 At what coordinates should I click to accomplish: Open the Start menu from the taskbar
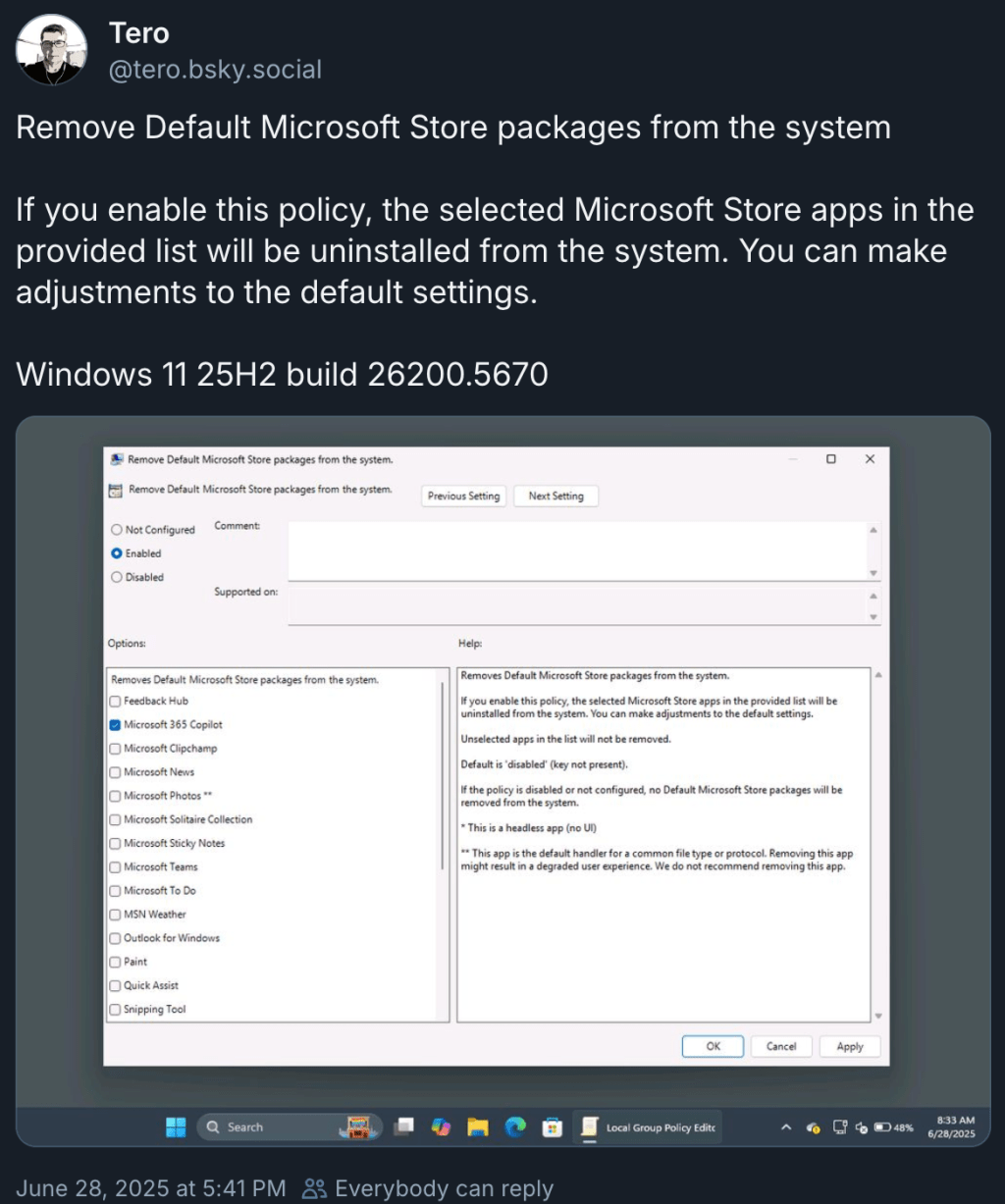coord(176,1126)
